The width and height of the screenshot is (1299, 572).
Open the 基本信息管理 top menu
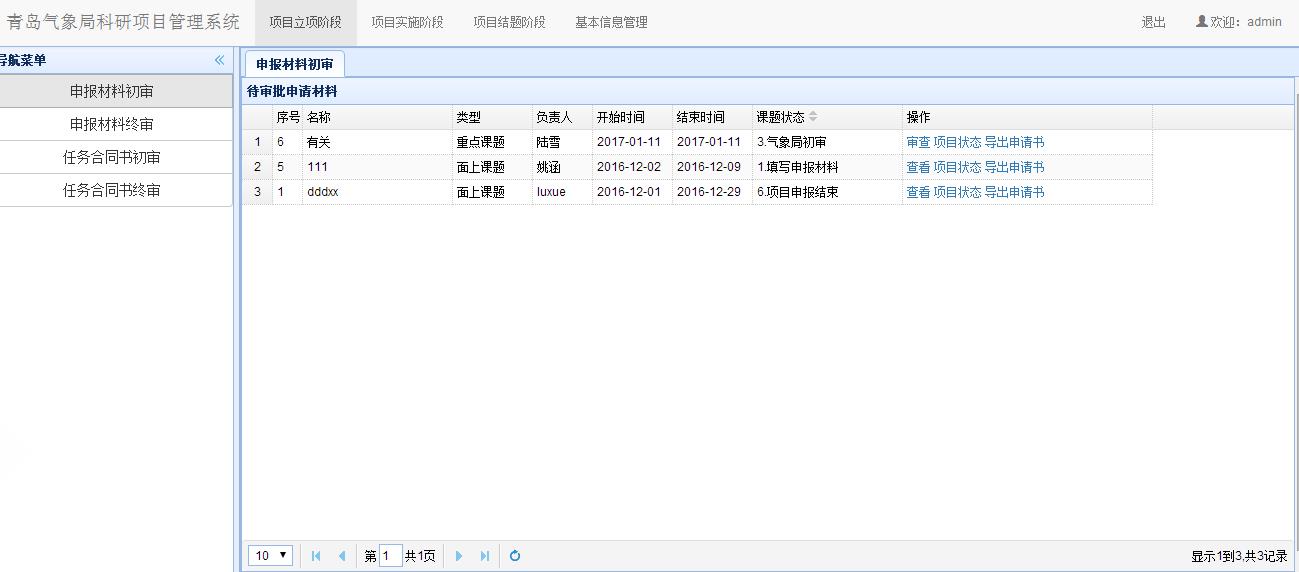(611, 22)
